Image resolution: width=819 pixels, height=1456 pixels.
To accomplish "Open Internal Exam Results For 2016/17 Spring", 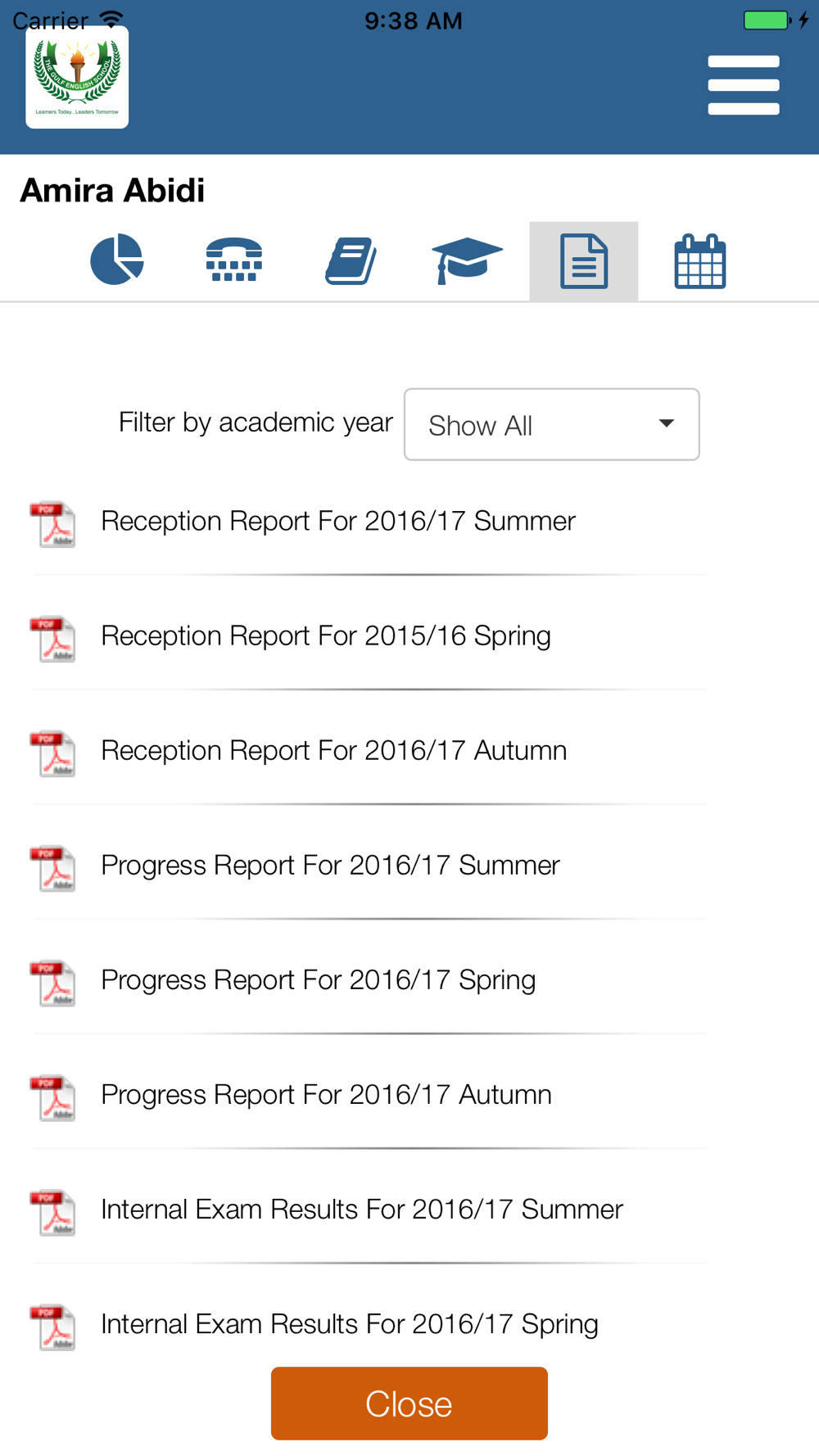I will tap(350, 1323).
